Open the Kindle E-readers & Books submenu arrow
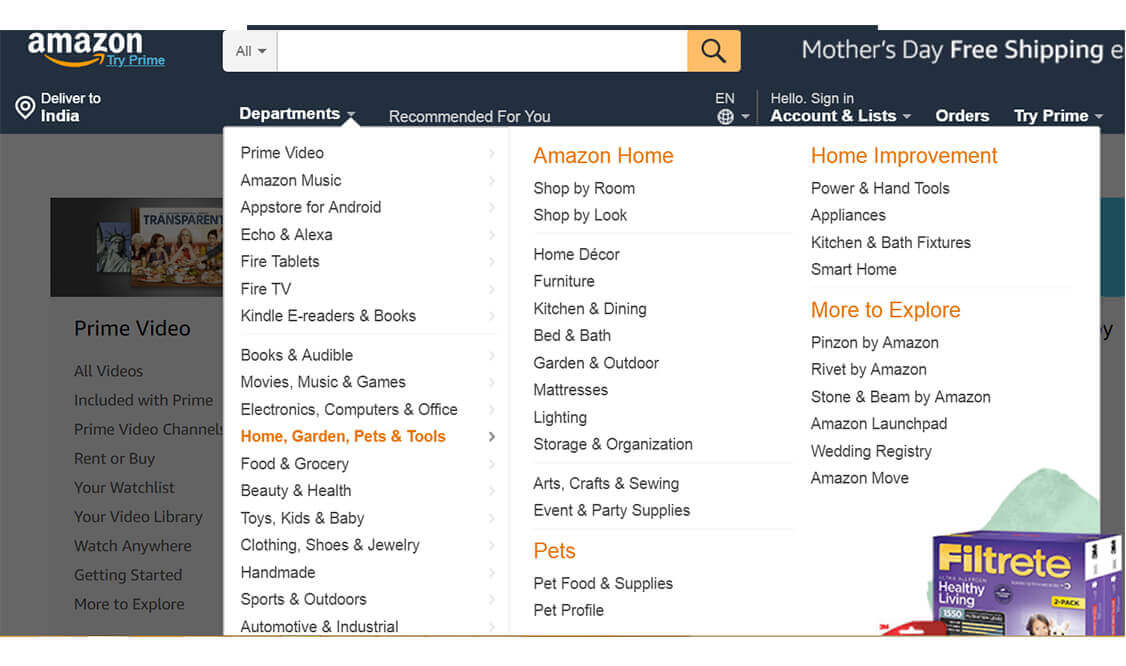Screen dimensions: 1126x666 [x=489, y=315]
